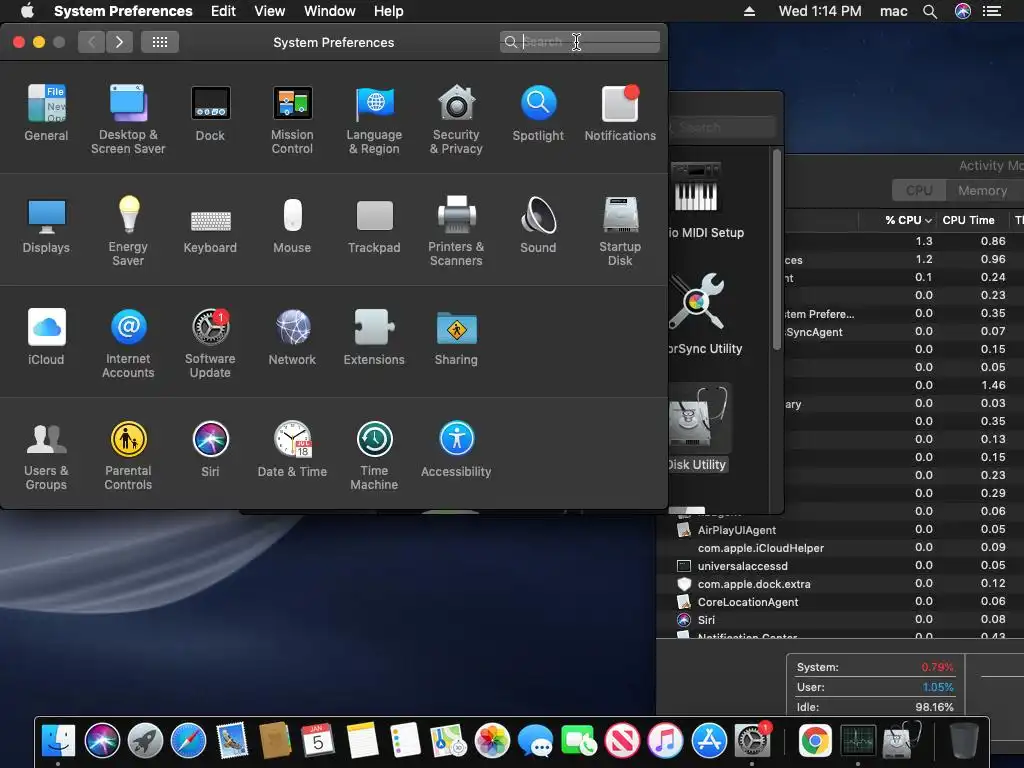Open the Window menu

pyautogui.click(x=330, y=11)
